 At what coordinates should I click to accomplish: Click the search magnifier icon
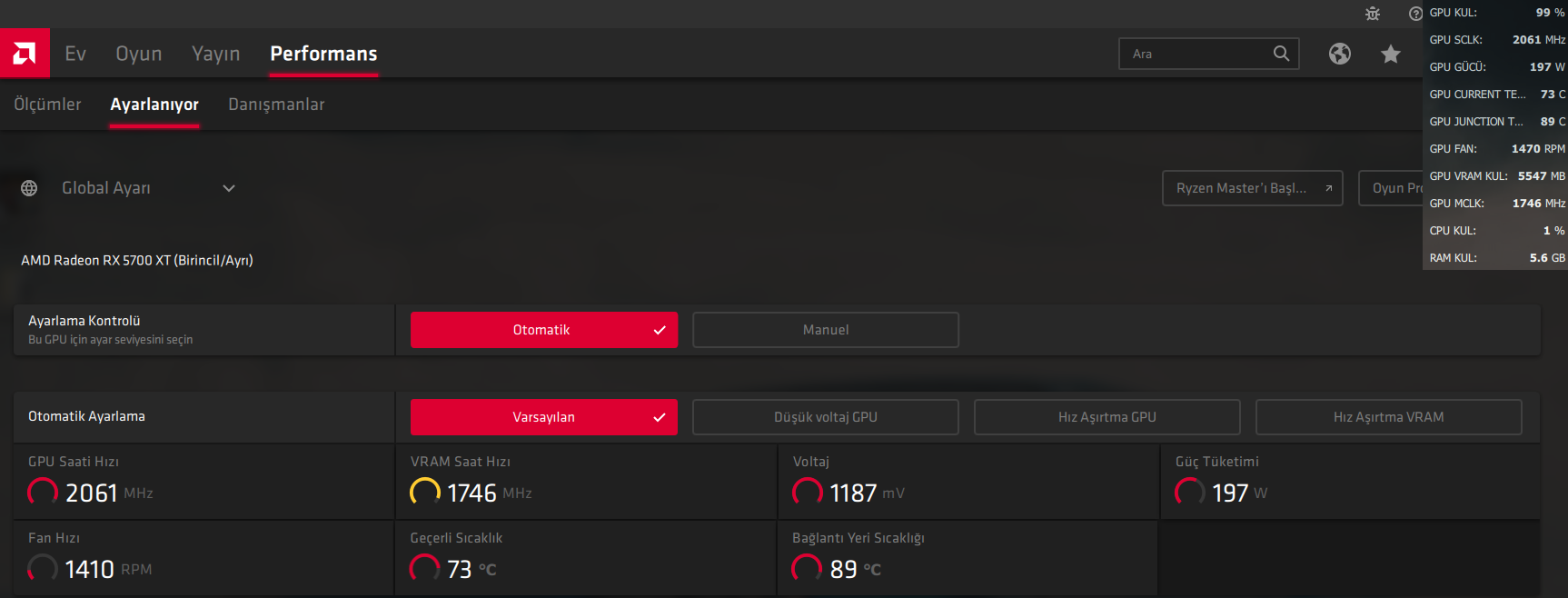pyautogui.click(x=1281, y=54)
